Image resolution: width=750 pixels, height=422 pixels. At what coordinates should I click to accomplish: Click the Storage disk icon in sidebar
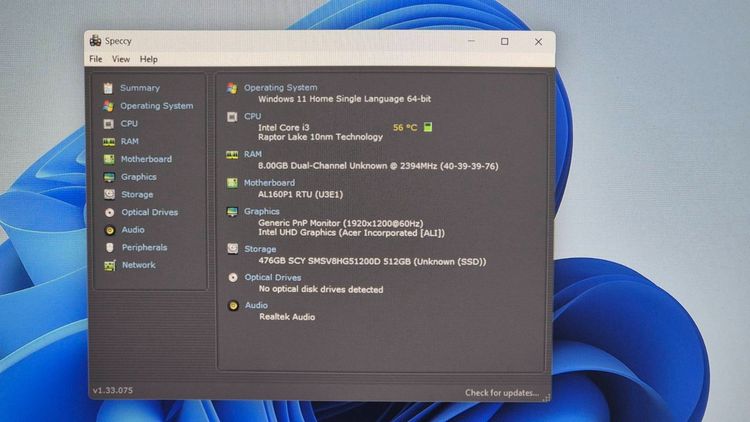[x=110, y=194]
